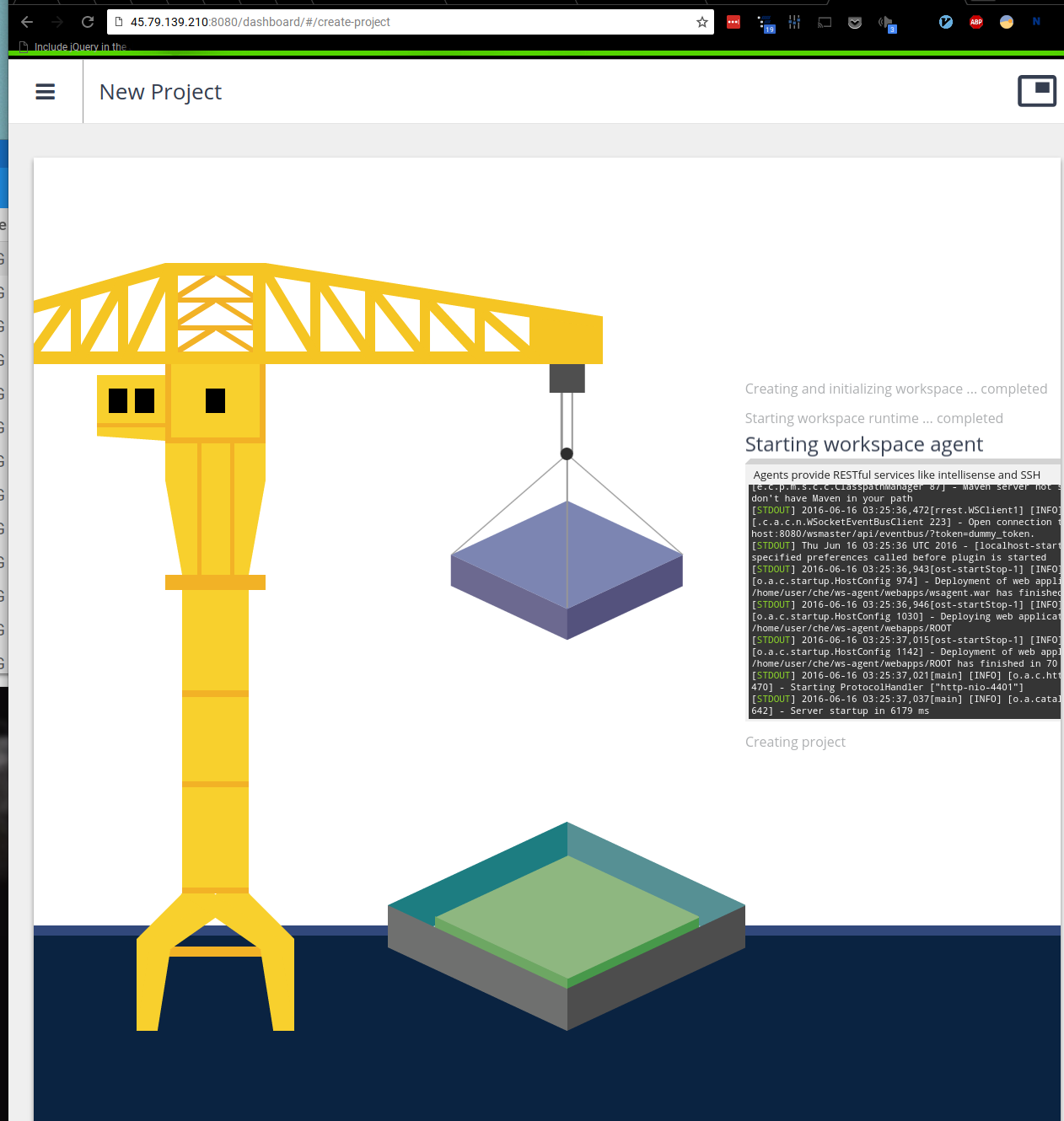Go back using the browser back arrow
1064x1121 pixels.
(x=26, y=22)
